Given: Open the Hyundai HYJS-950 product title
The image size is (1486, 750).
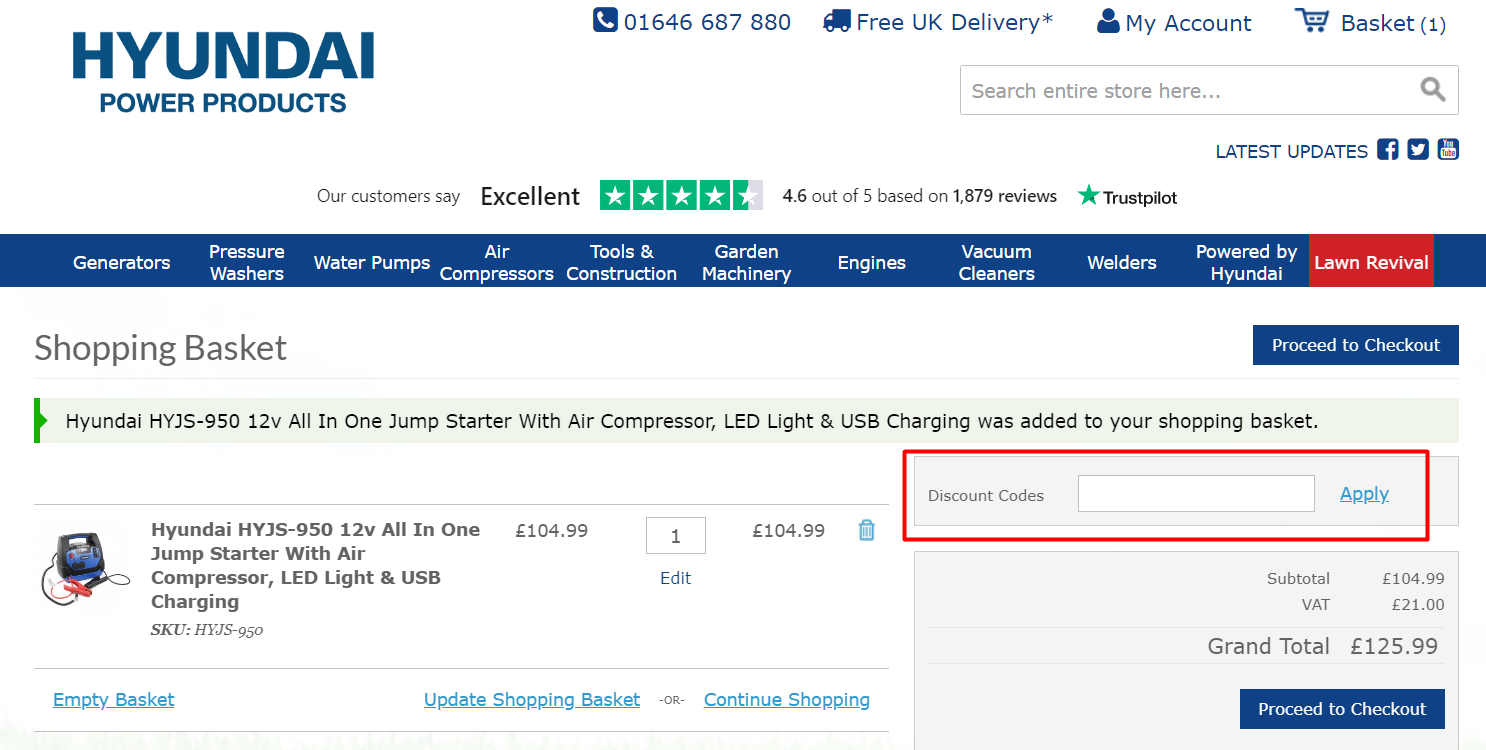Looking at the screenshot, I should 316,565.
